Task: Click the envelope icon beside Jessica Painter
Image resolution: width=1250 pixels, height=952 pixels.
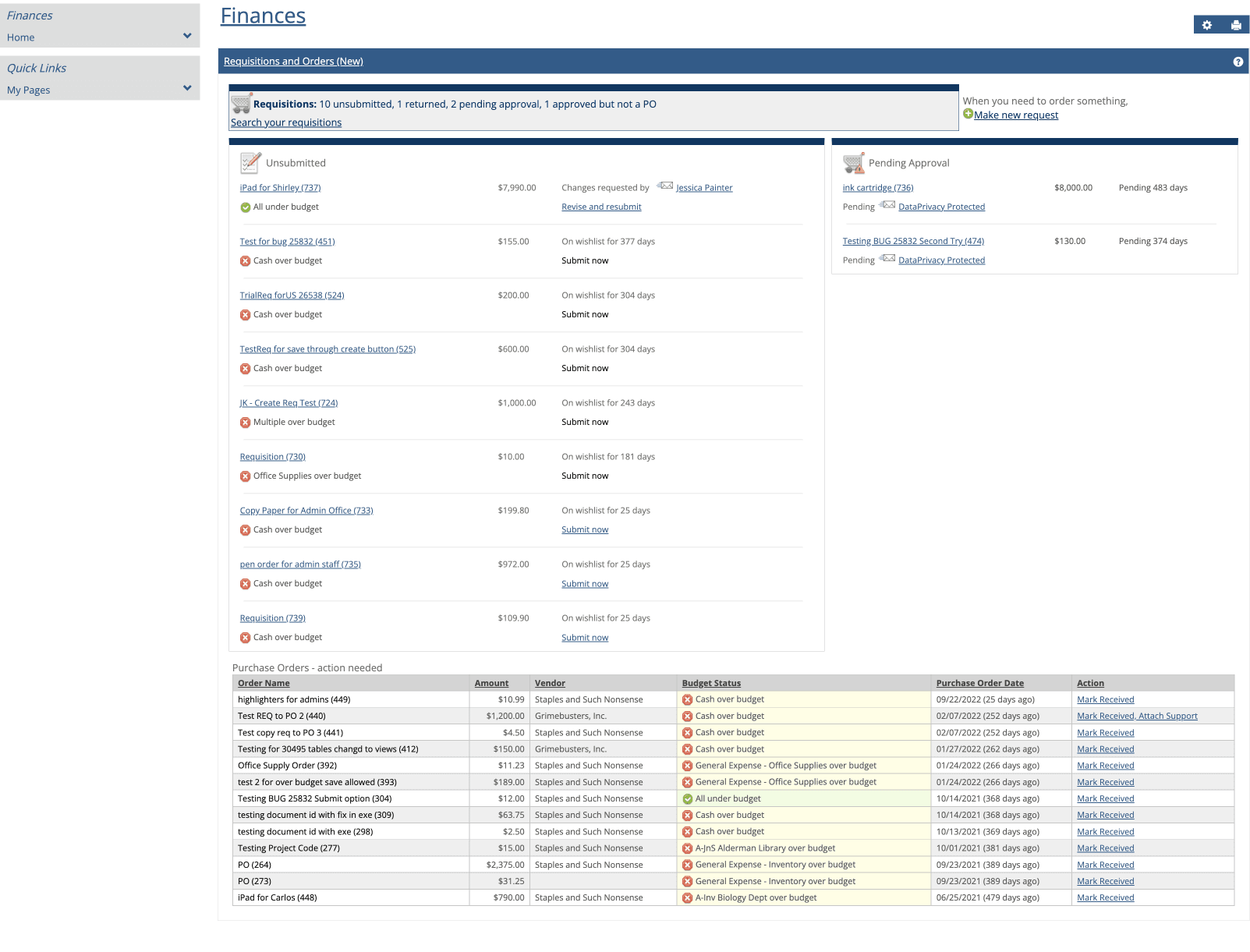Action: (x=664, y=186)
